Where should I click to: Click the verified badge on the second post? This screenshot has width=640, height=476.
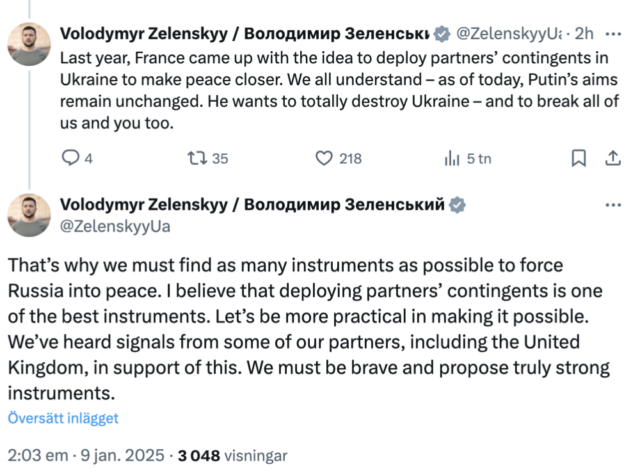point(457,205)
